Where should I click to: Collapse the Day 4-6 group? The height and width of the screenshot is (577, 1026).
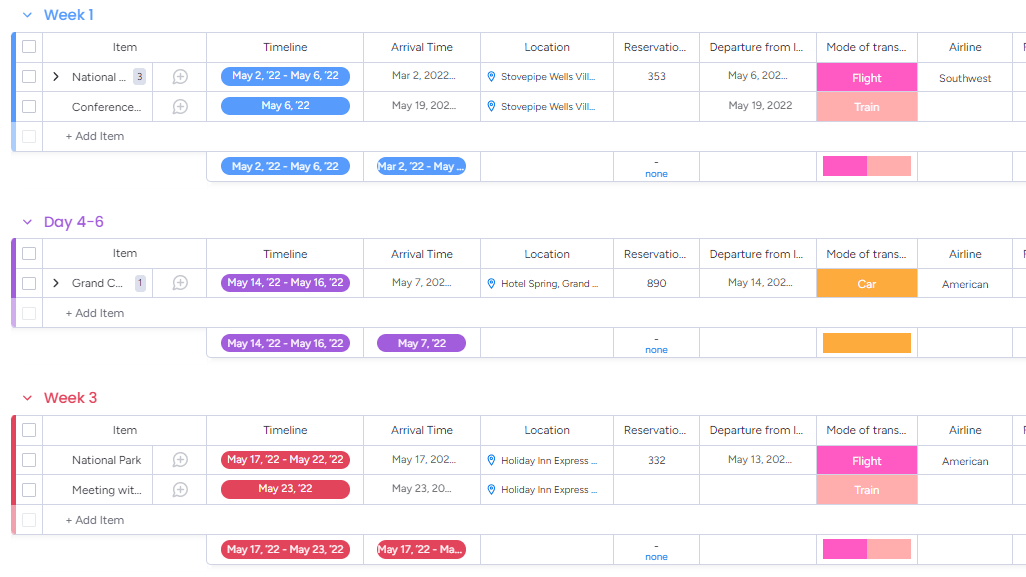coord(25,221)
